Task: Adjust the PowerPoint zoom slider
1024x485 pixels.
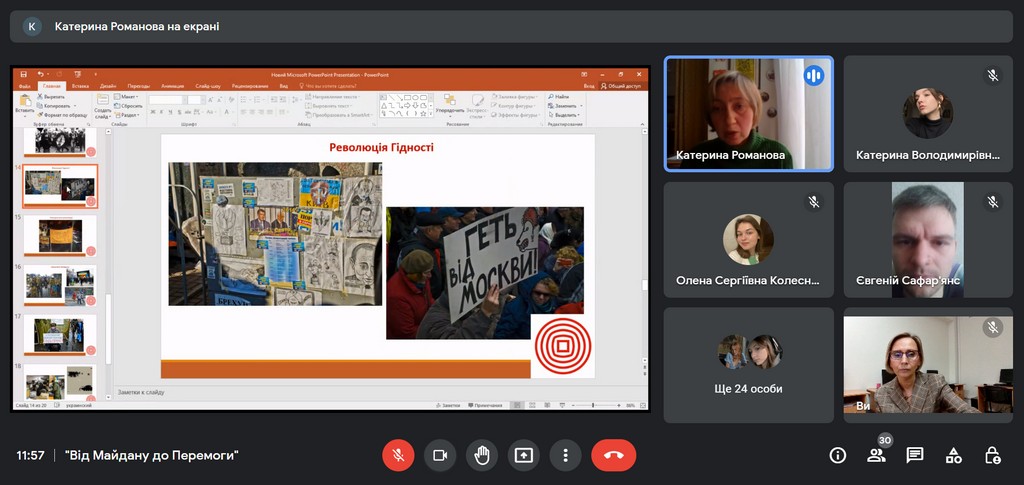Action: [593, 405]
